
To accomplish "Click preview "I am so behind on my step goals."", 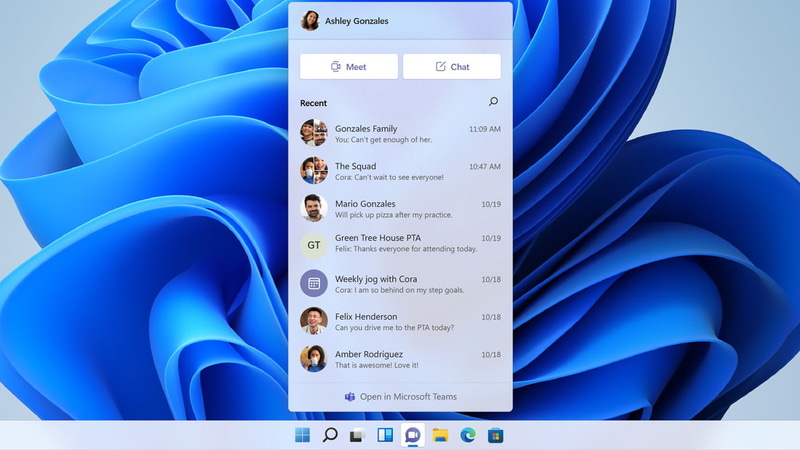I will click(409, 290).
